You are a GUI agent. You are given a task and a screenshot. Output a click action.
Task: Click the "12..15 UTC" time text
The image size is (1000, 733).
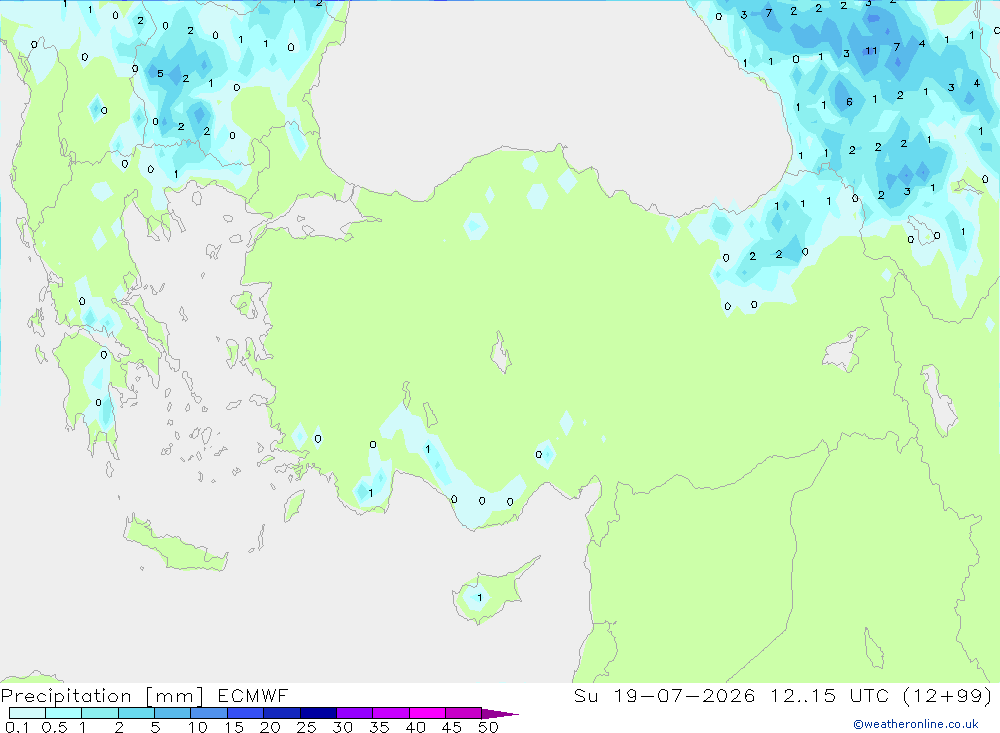(x=830, y=695)
